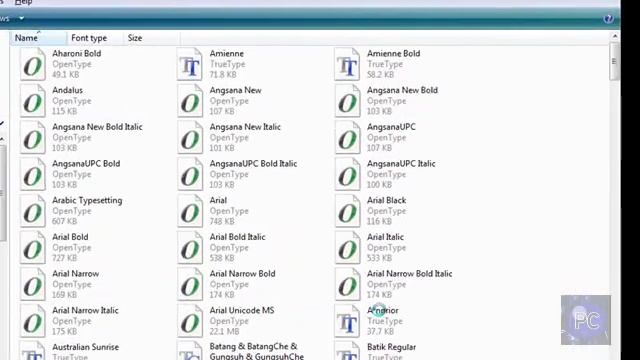Click the Angsana New Italic font icon
The image size is (640, 360).
(190, 138)
